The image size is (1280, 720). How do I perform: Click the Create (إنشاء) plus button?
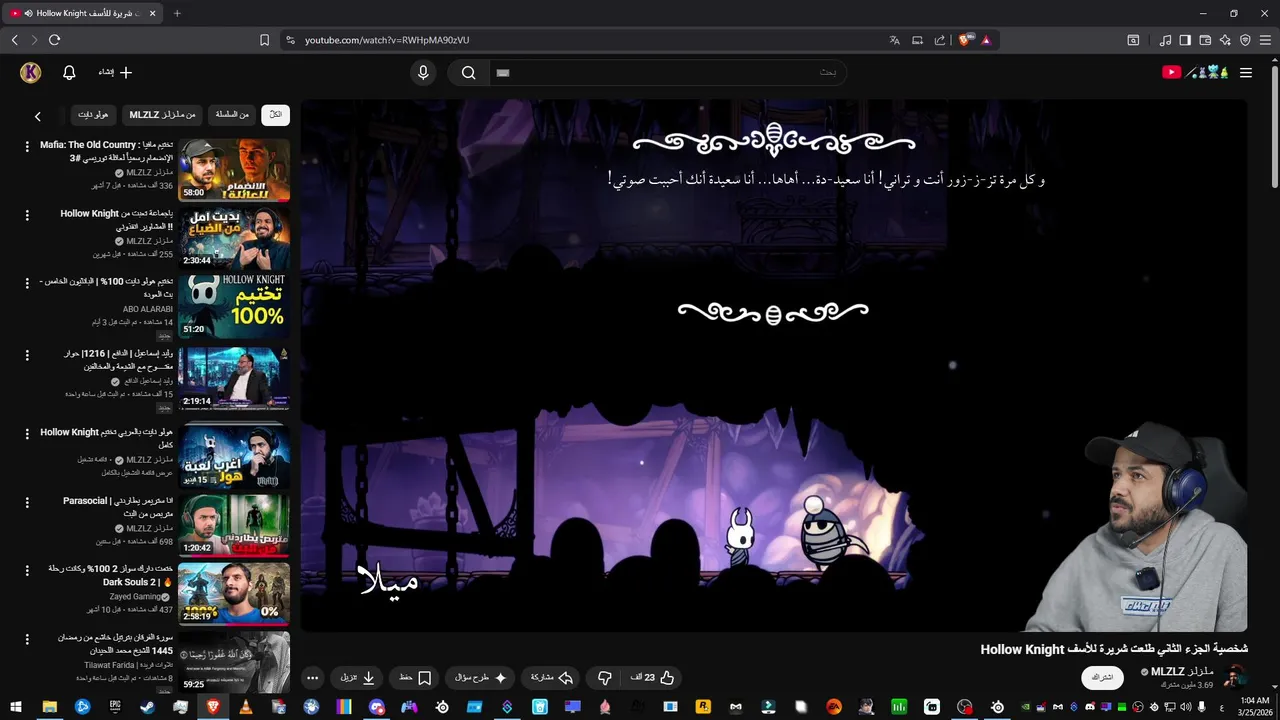point(115,72)
